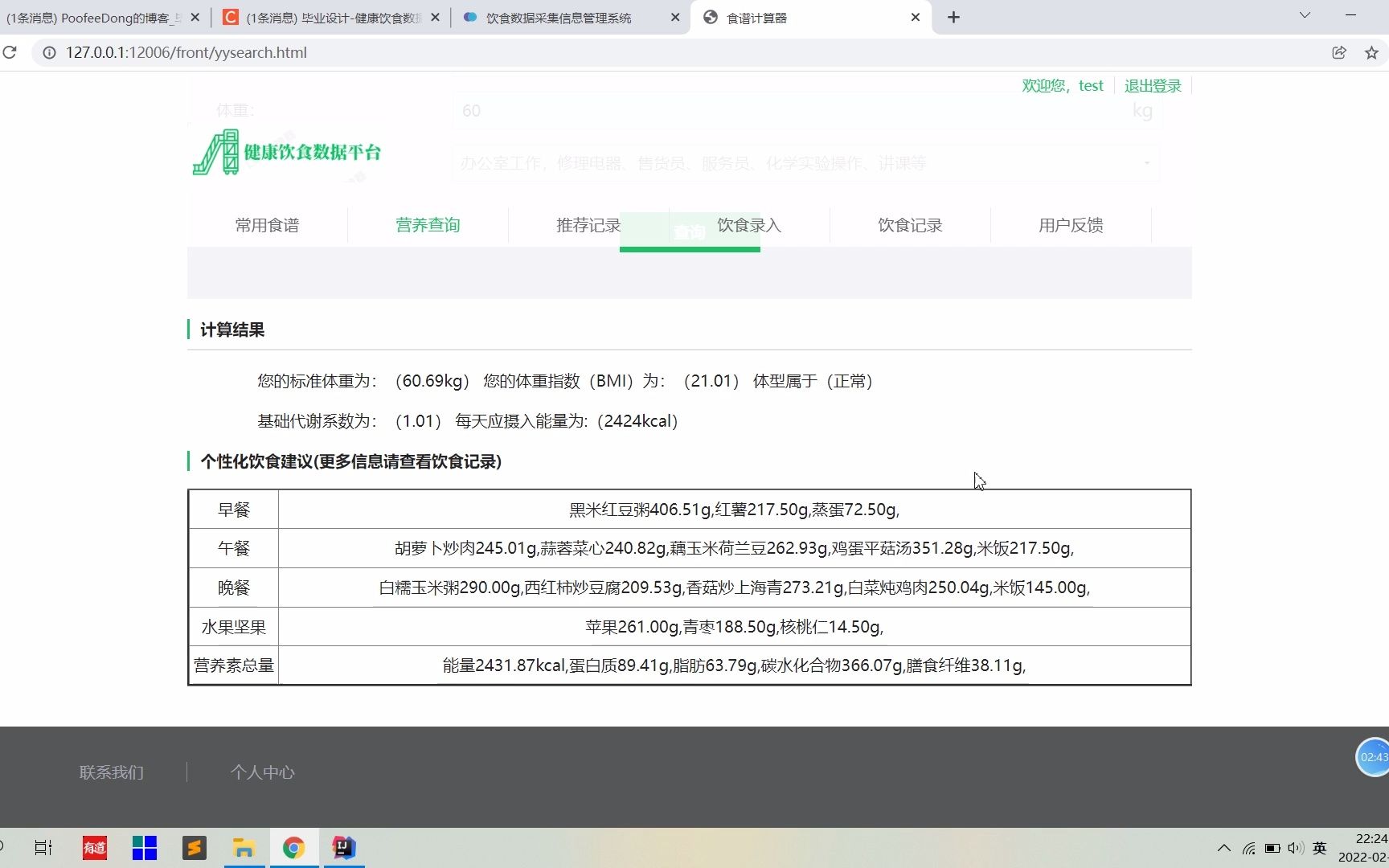Click the blue 02:43 timer bubble
The height and width of the screenshot is (868, 1389).
tap(1373, 757)
